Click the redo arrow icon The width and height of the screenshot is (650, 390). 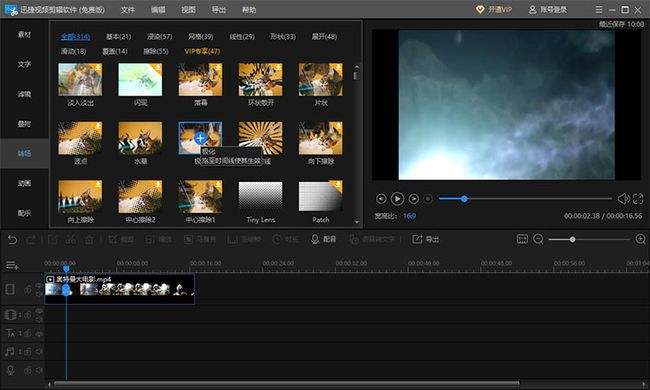pyautogui.click(x=31, y=240)
